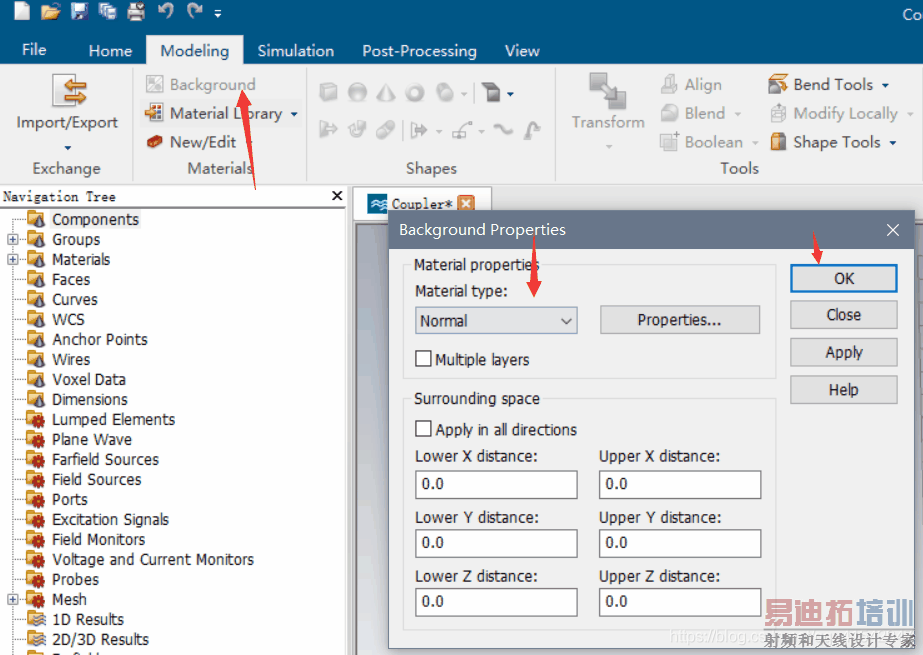
Task: Open the quick access toolbar customize arrow
Action: click(x=218, y=13)
